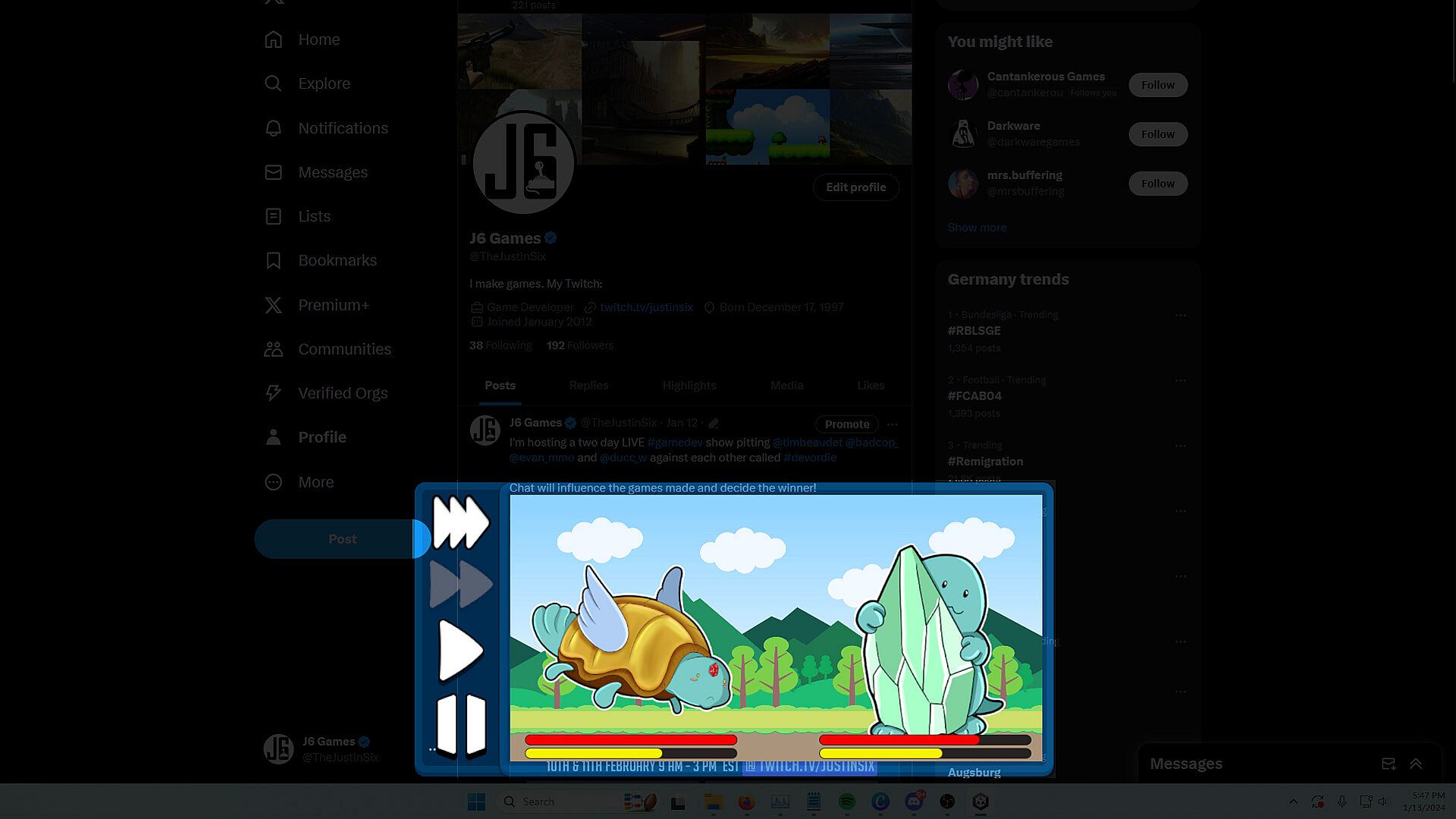The image size is (1456, 819).
Task: Open Communities from the sidebar
Action: click(273, 349)
